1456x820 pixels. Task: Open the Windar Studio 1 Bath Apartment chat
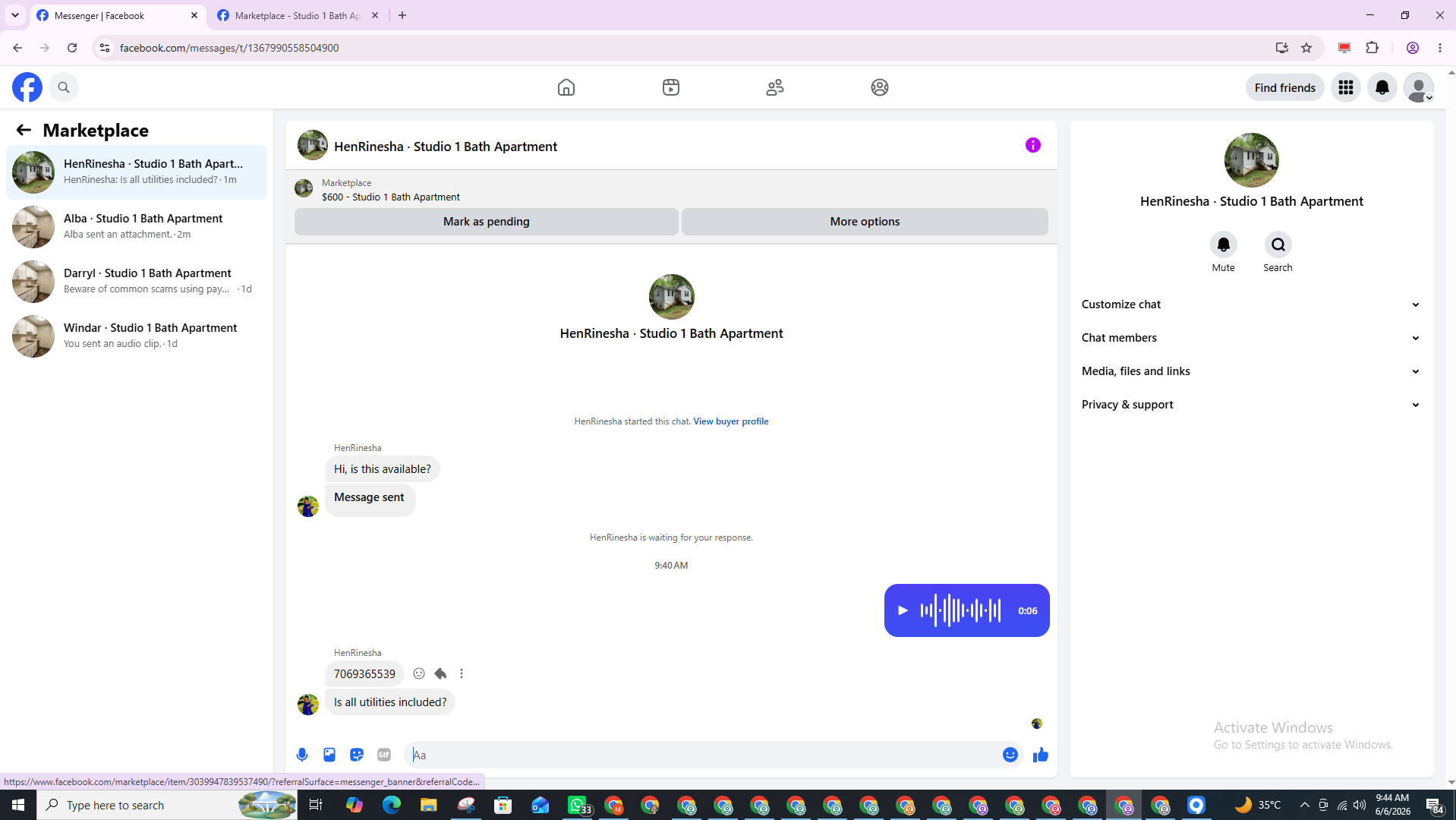[137, 336]
